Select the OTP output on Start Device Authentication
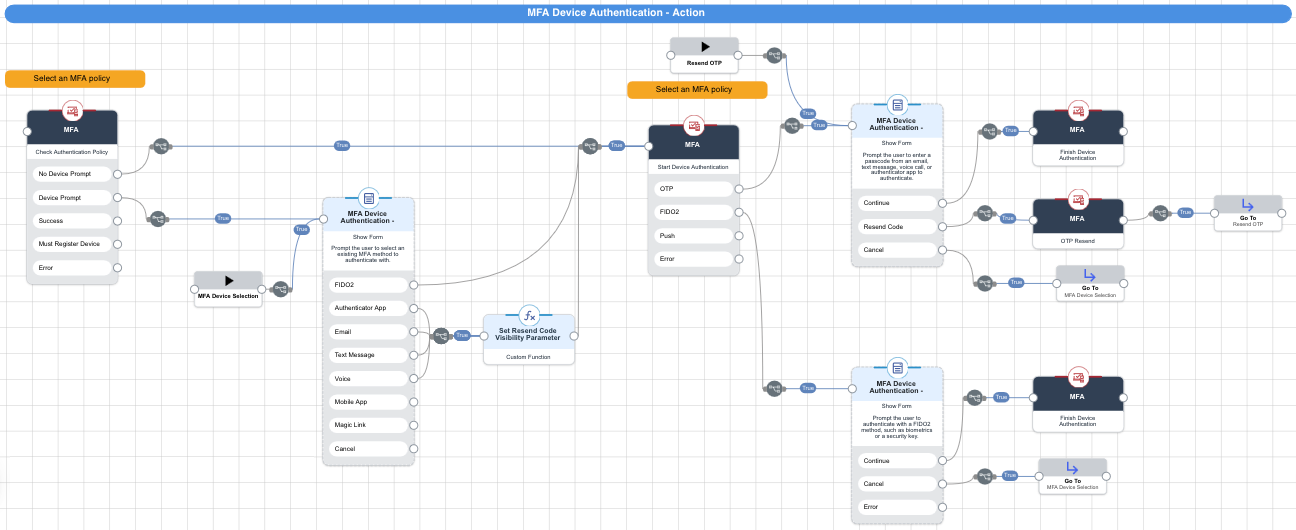Viewport: 1296px width, 530px height. [x=694, y=188]
